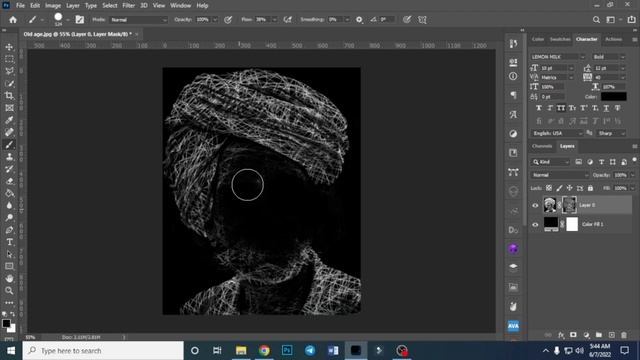Screen dimensions: 640x360
Task: Toggle enable airbrush build-up effects
Action: pos(288,20)
